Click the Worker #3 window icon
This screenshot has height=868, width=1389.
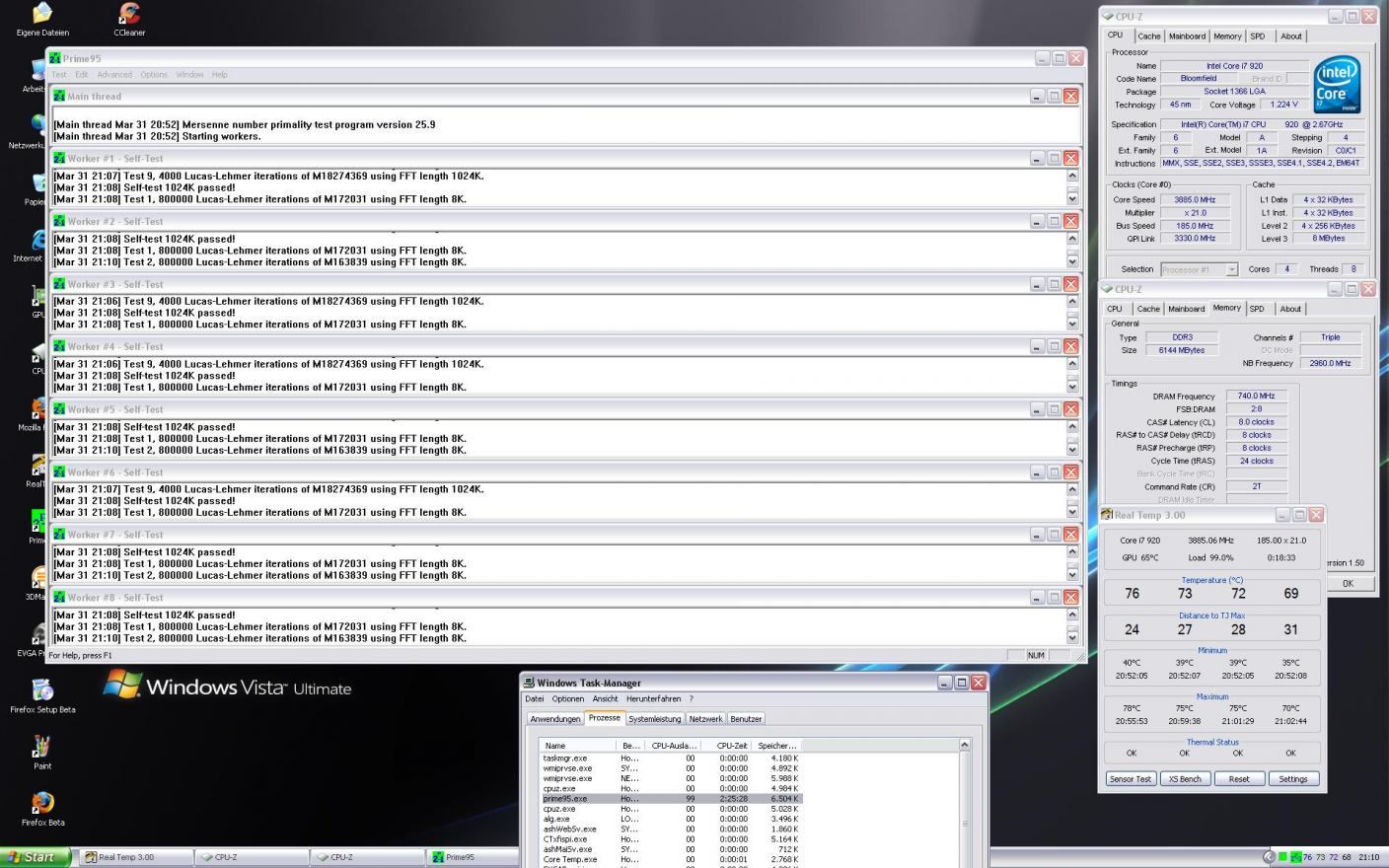pyautogui.click(x=59, y=284)
